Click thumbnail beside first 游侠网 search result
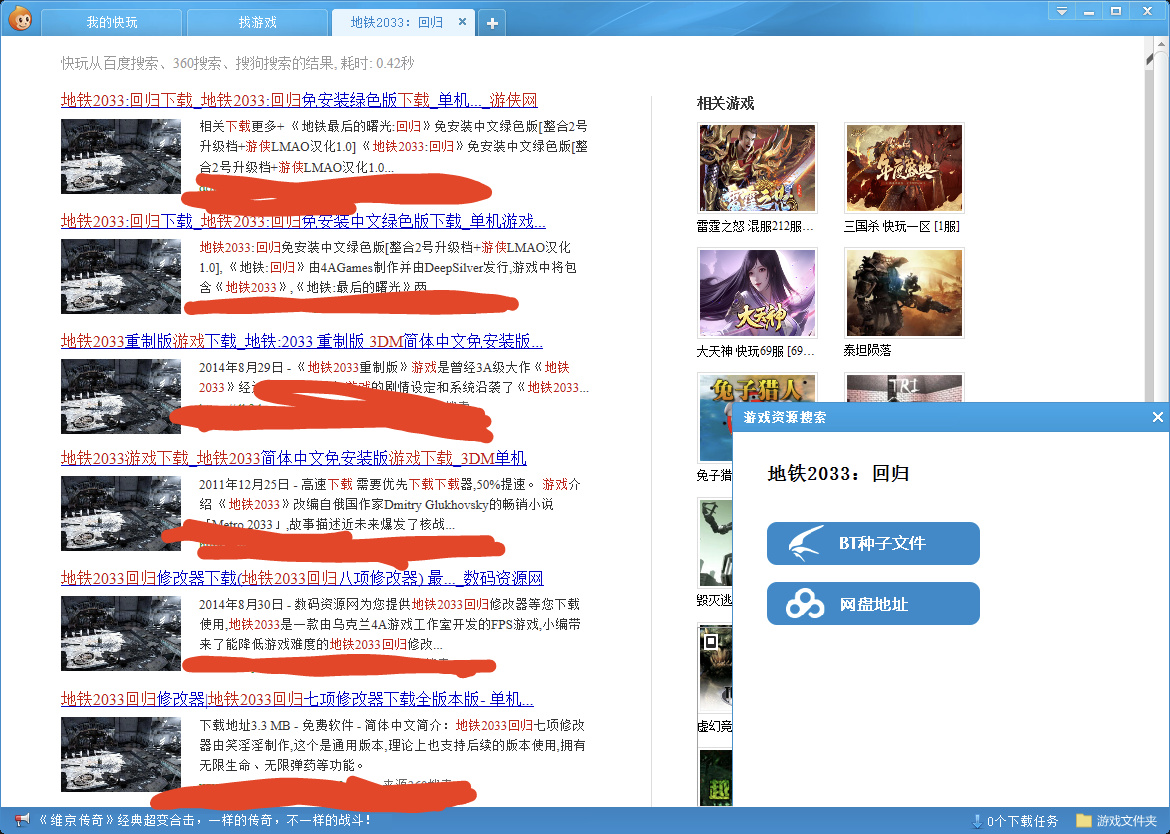Image resolution: width=1170 pixels, height=834 pixels. click(x=121, y=157)
